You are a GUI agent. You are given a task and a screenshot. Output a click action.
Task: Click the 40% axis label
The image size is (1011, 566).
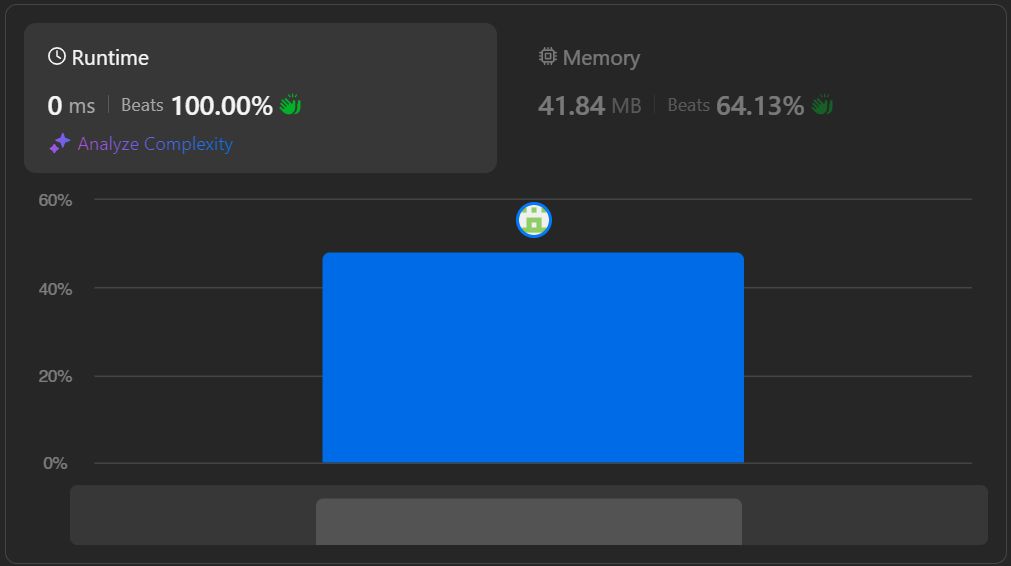point(56,289)
